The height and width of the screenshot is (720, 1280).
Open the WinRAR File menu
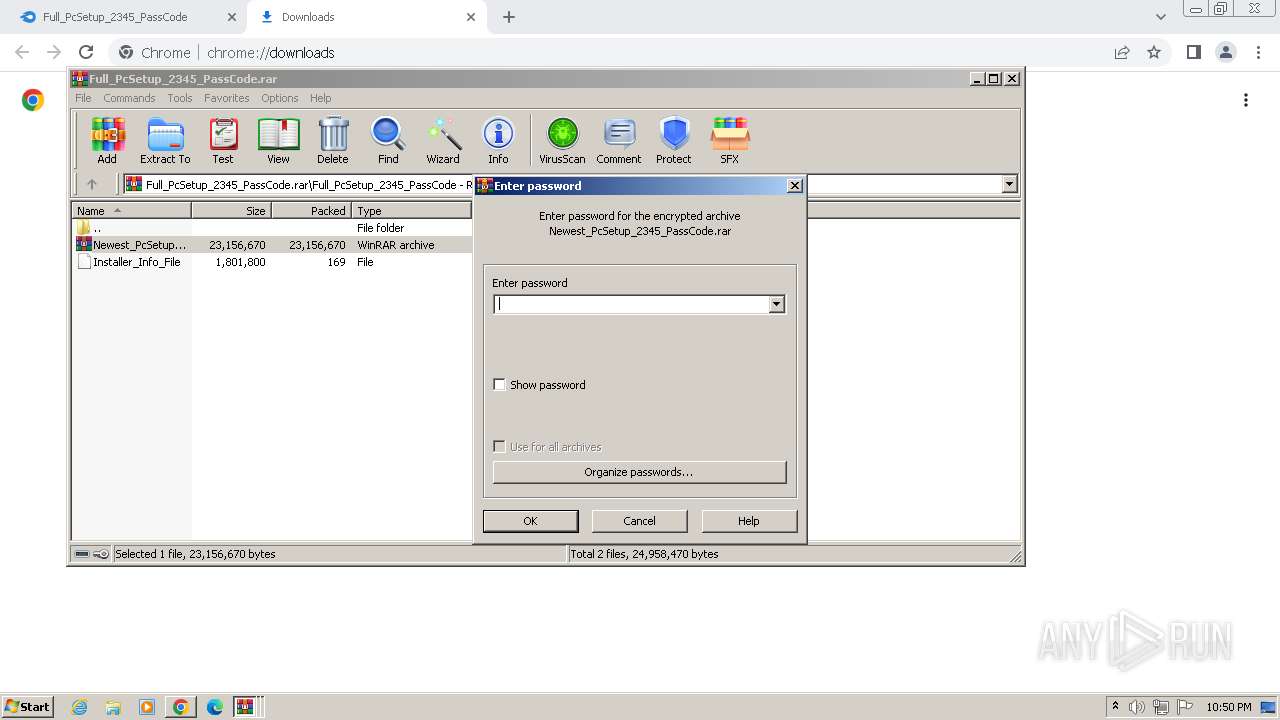(x=83, y=98)
